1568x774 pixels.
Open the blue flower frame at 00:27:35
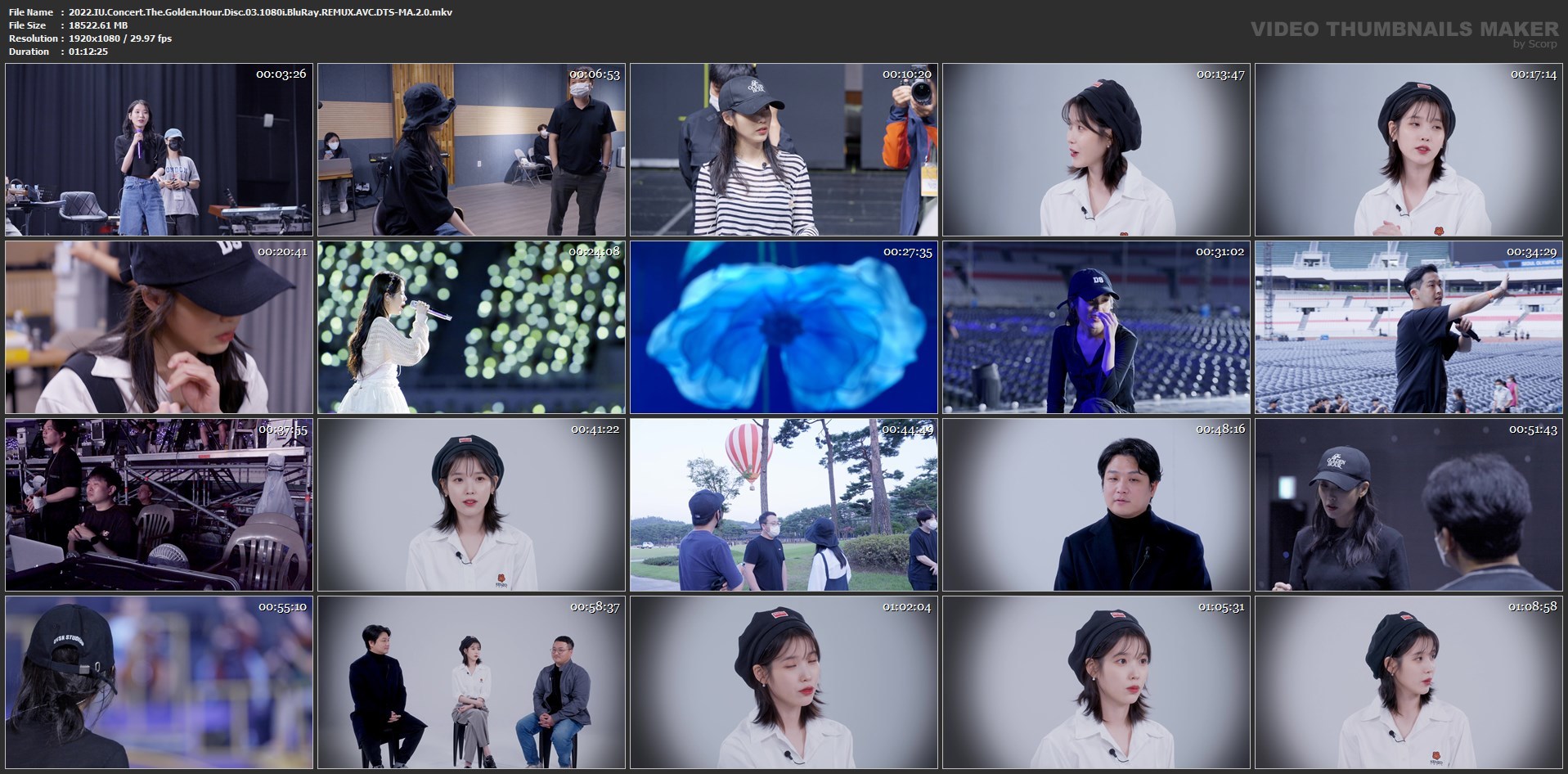[x=784, y=327]
